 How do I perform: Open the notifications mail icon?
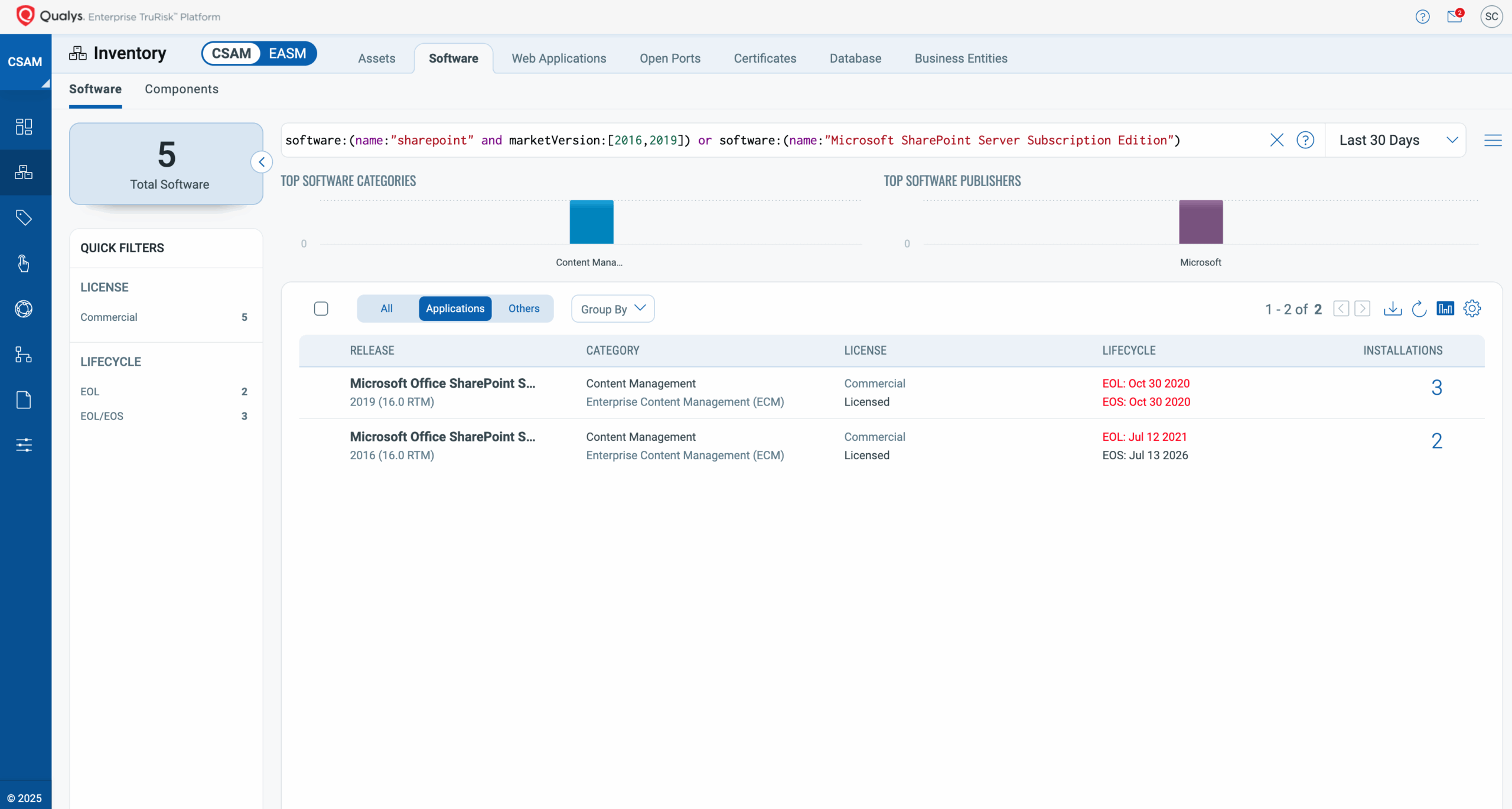tap(1455, 16)
